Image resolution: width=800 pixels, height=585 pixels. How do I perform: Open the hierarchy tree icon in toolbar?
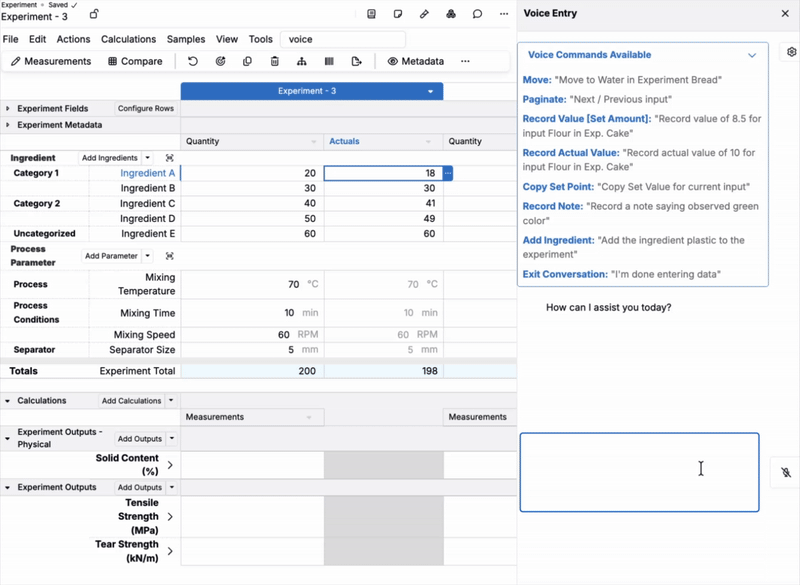tap(302, 61)
